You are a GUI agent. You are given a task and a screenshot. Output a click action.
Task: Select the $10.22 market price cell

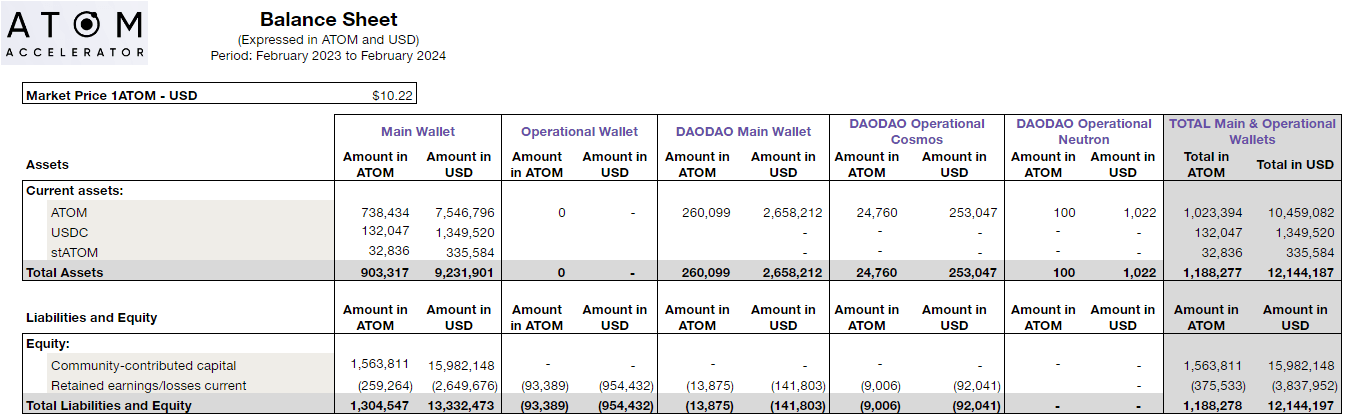point(391,96)
